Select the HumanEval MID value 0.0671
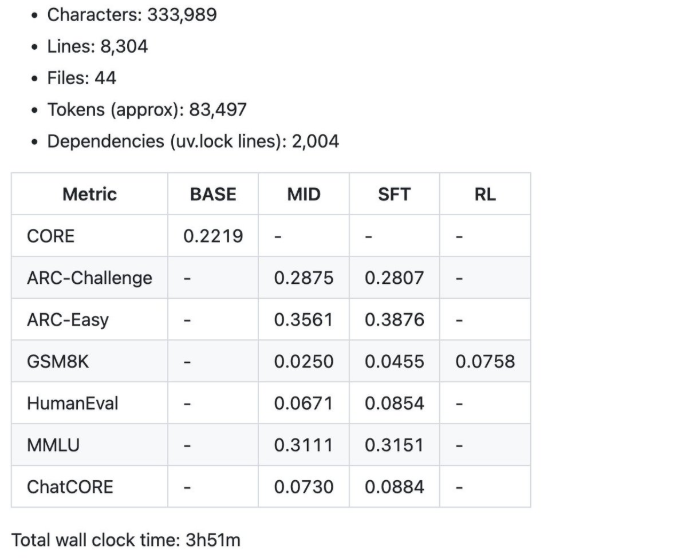This screenshot has height=558, width=688. (304, 404)
